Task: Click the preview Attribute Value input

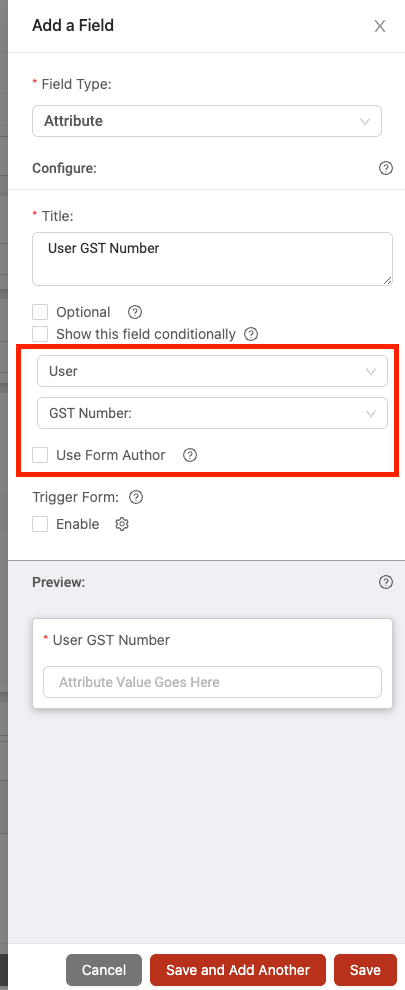Action: (212, 682)
